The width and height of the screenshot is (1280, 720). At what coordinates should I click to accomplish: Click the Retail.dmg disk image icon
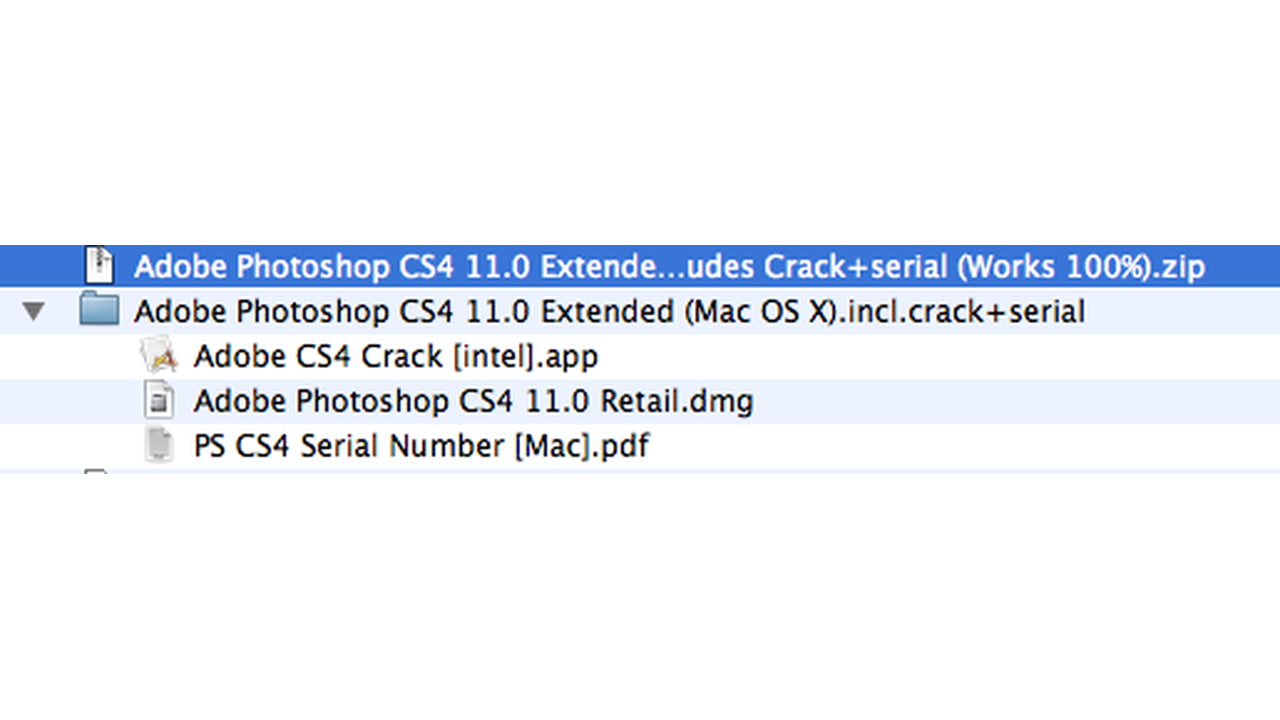pos(159,401)
